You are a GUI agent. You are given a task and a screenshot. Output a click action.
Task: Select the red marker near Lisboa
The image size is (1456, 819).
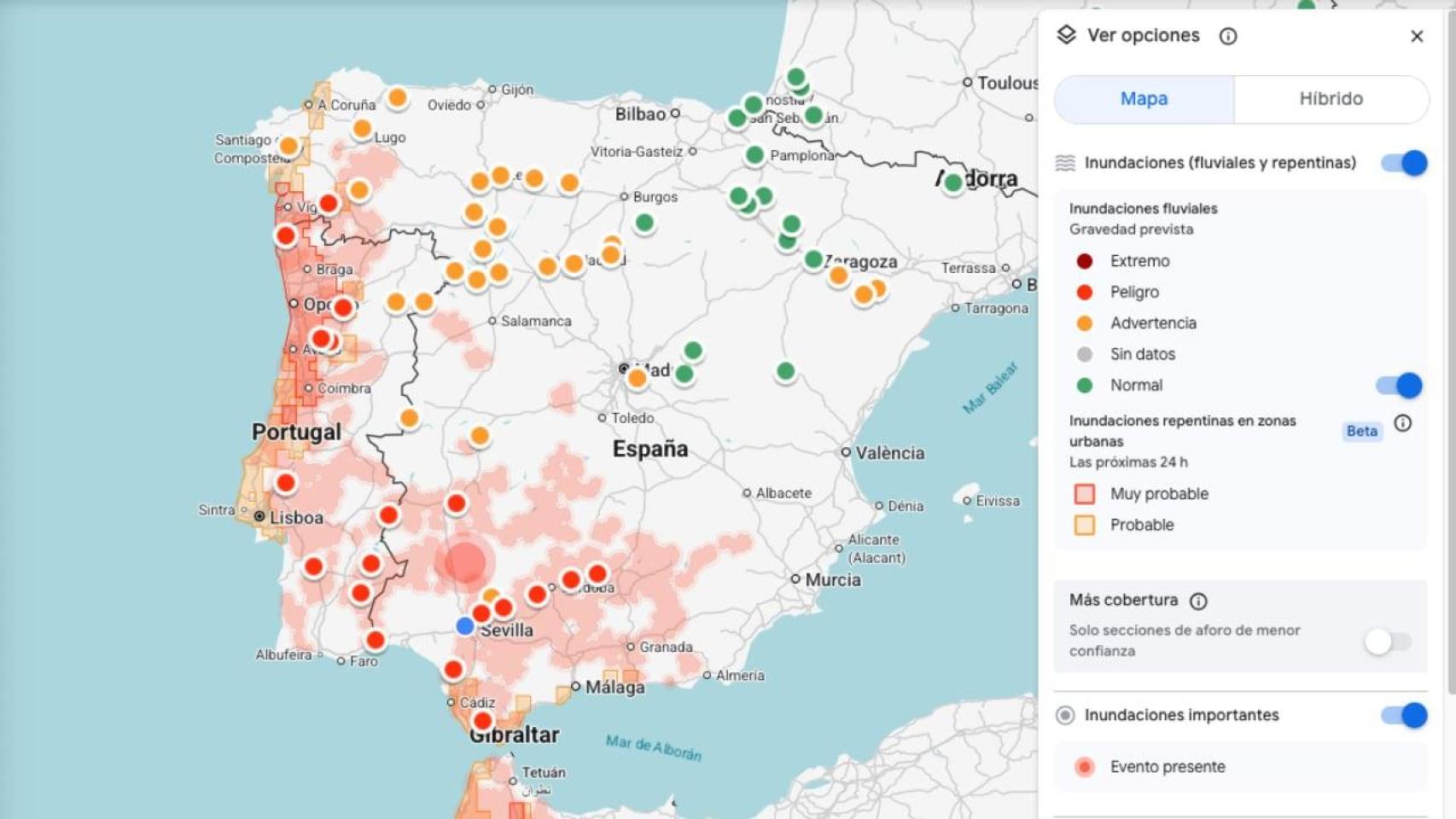[x=284, y=482]
